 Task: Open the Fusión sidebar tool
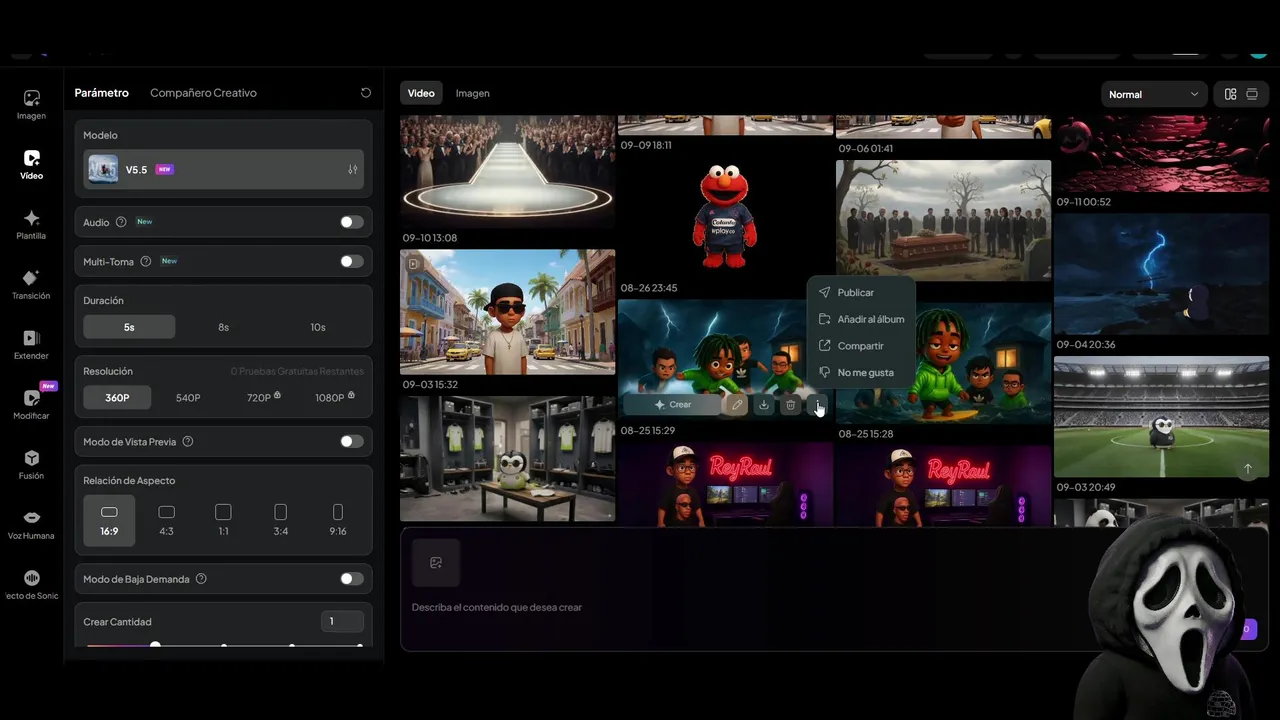tap(31, 464)
